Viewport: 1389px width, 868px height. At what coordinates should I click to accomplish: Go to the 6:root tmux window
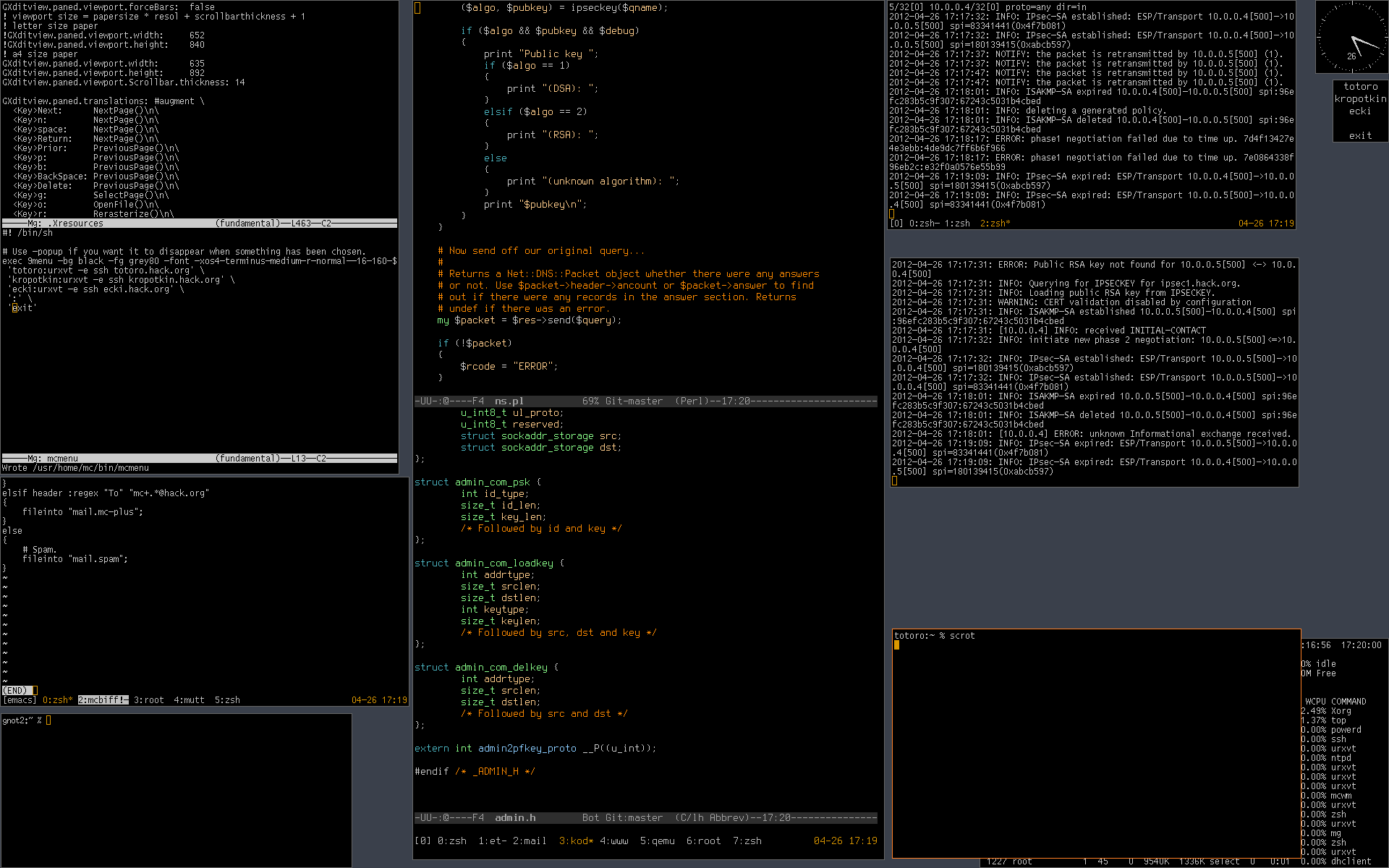[703, 841]
